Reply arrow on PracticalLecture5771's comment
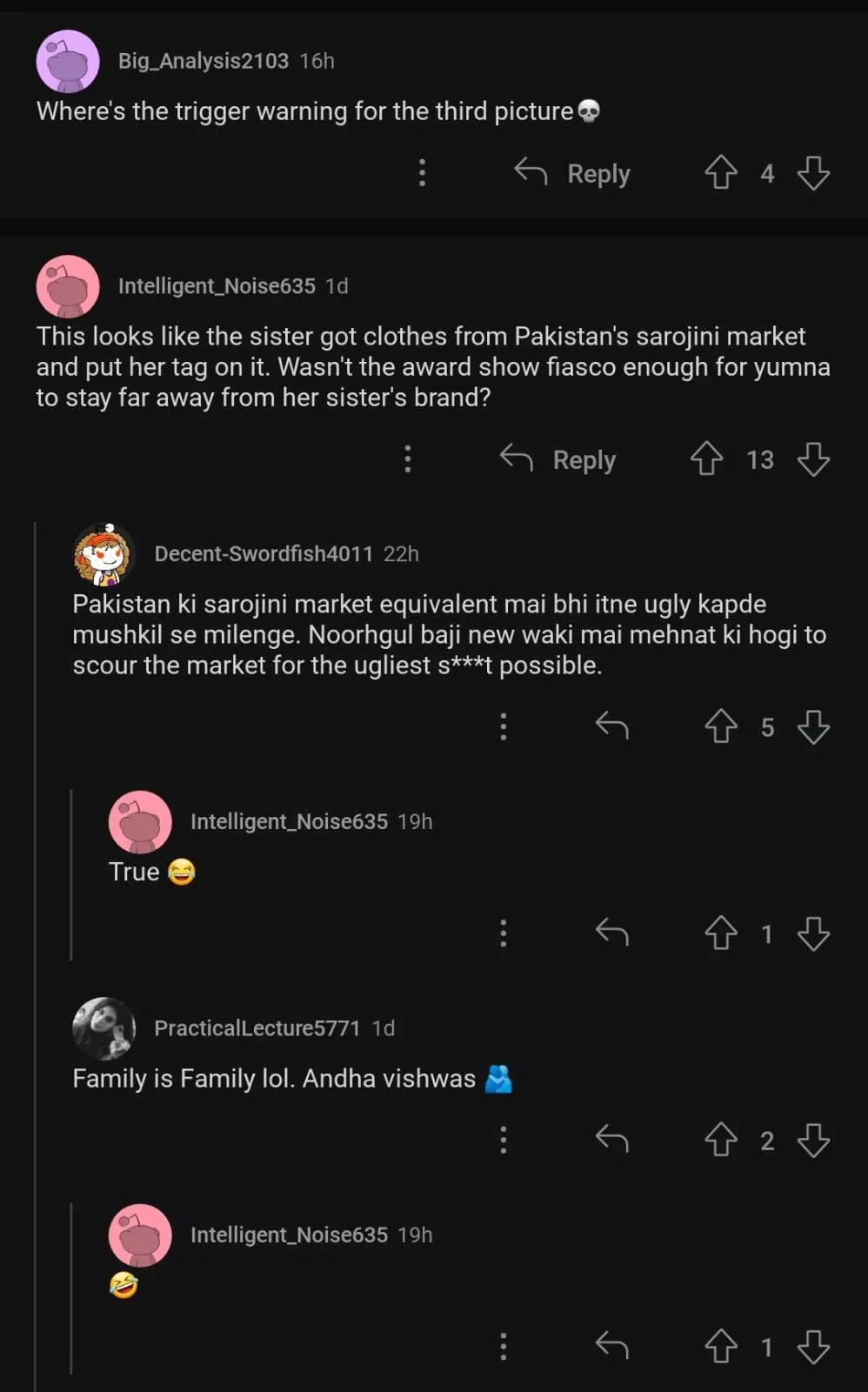Image resolution: width=868 pixels, height=1392 pixels. [x=611, y=1138]
